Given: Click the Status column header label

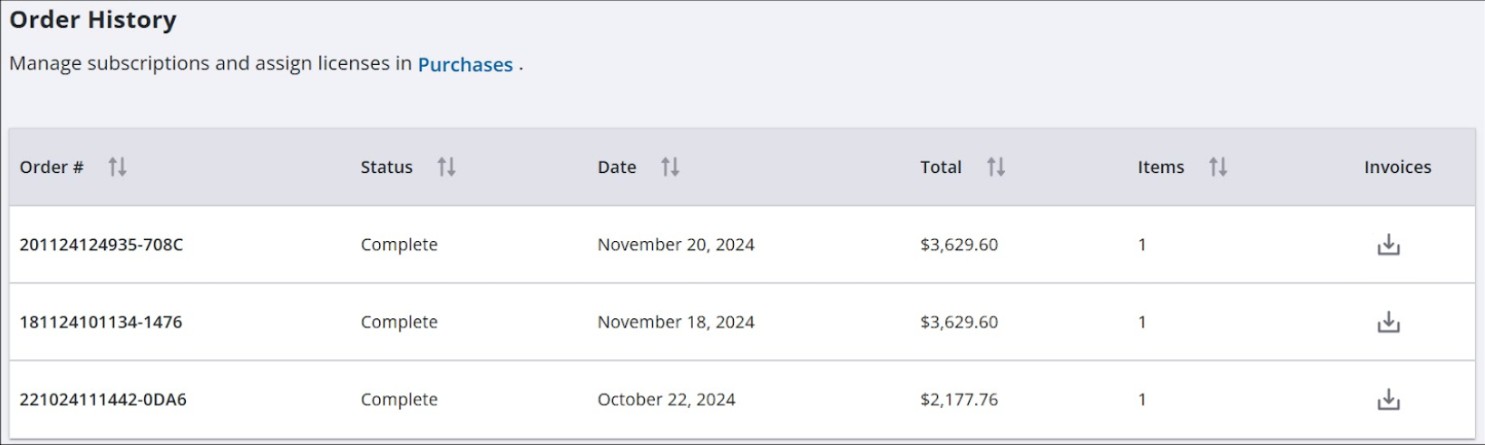Looking at the screenshot, I should coord(387,167).
